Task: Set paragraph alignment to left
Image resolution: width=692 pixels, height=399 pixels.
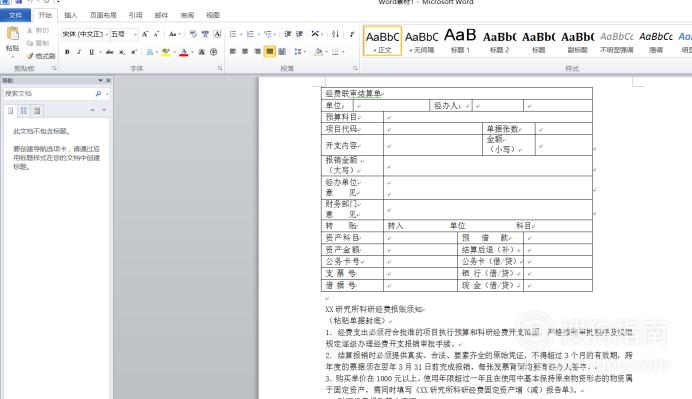Action: (233, 52)
